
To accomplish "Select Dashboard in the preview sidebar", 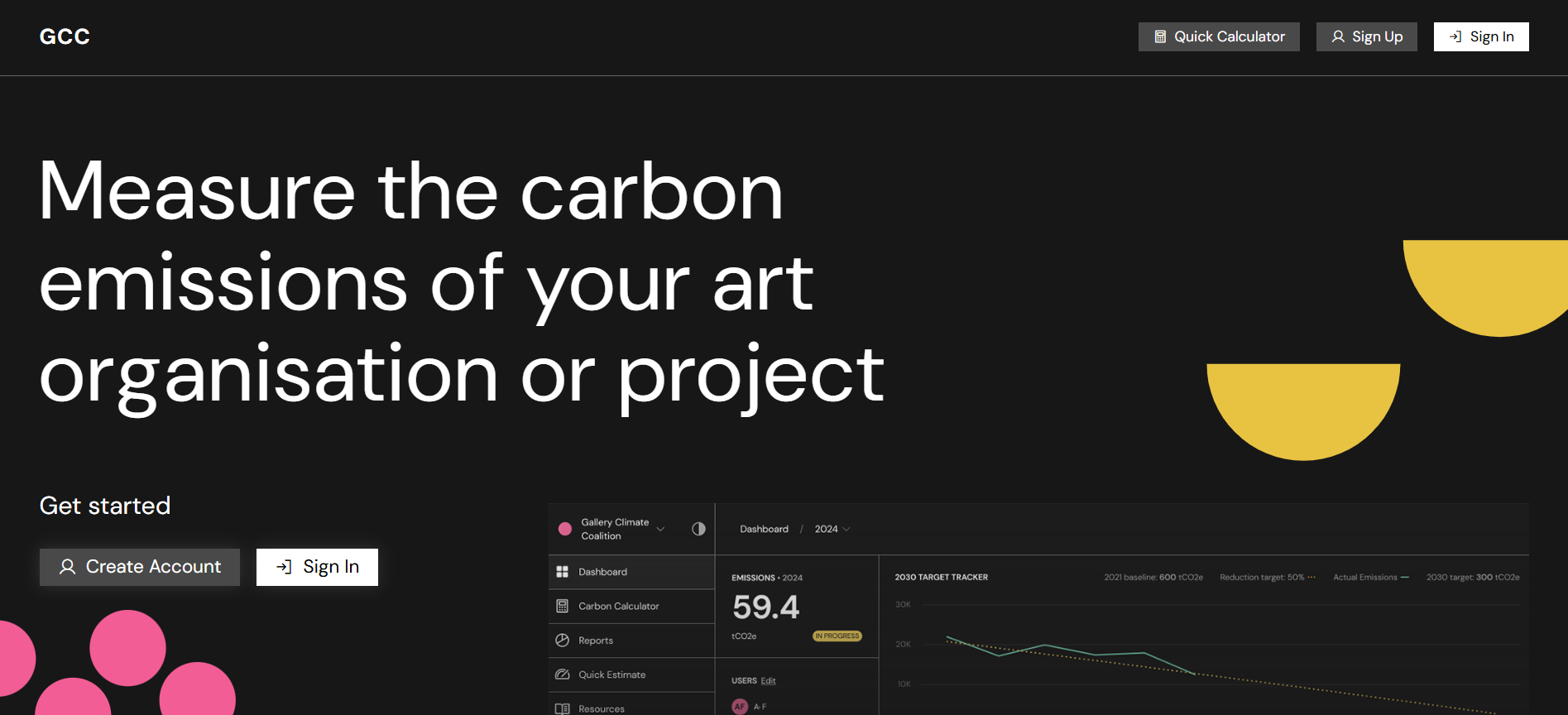I will coord(631,572).
